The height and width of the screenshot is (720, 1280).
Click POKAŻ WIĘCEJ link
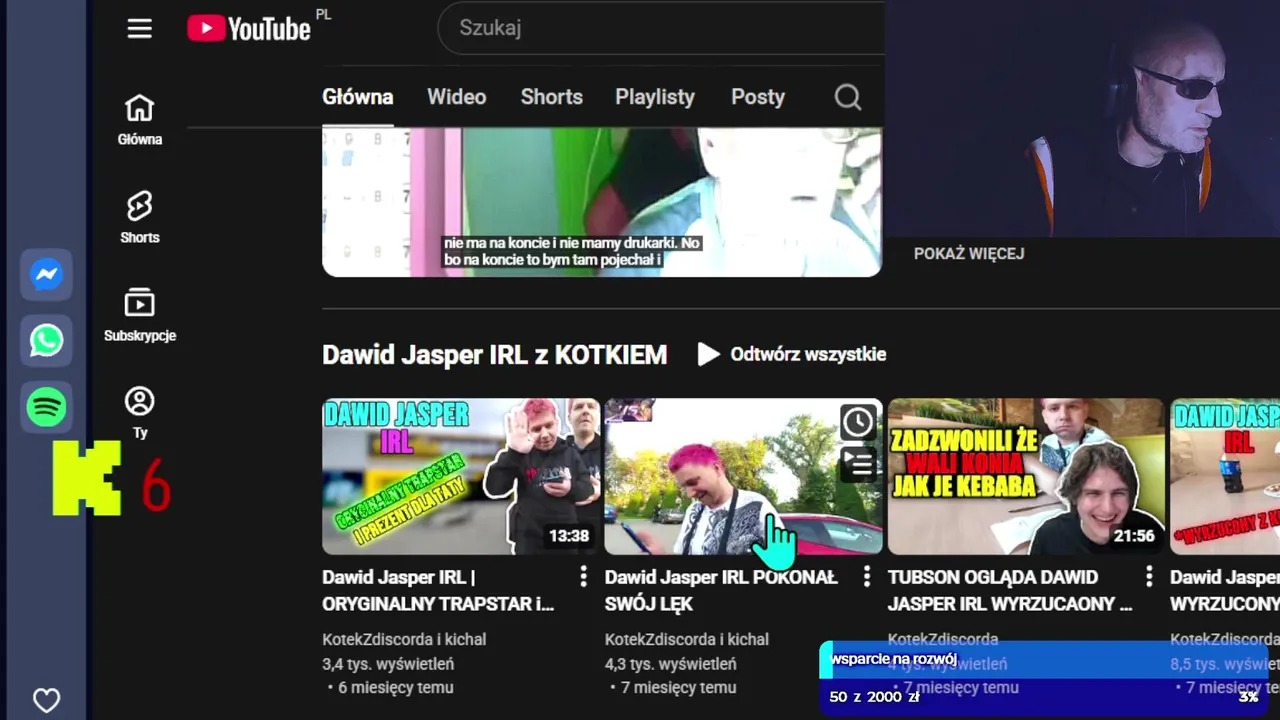coord(969,254)
